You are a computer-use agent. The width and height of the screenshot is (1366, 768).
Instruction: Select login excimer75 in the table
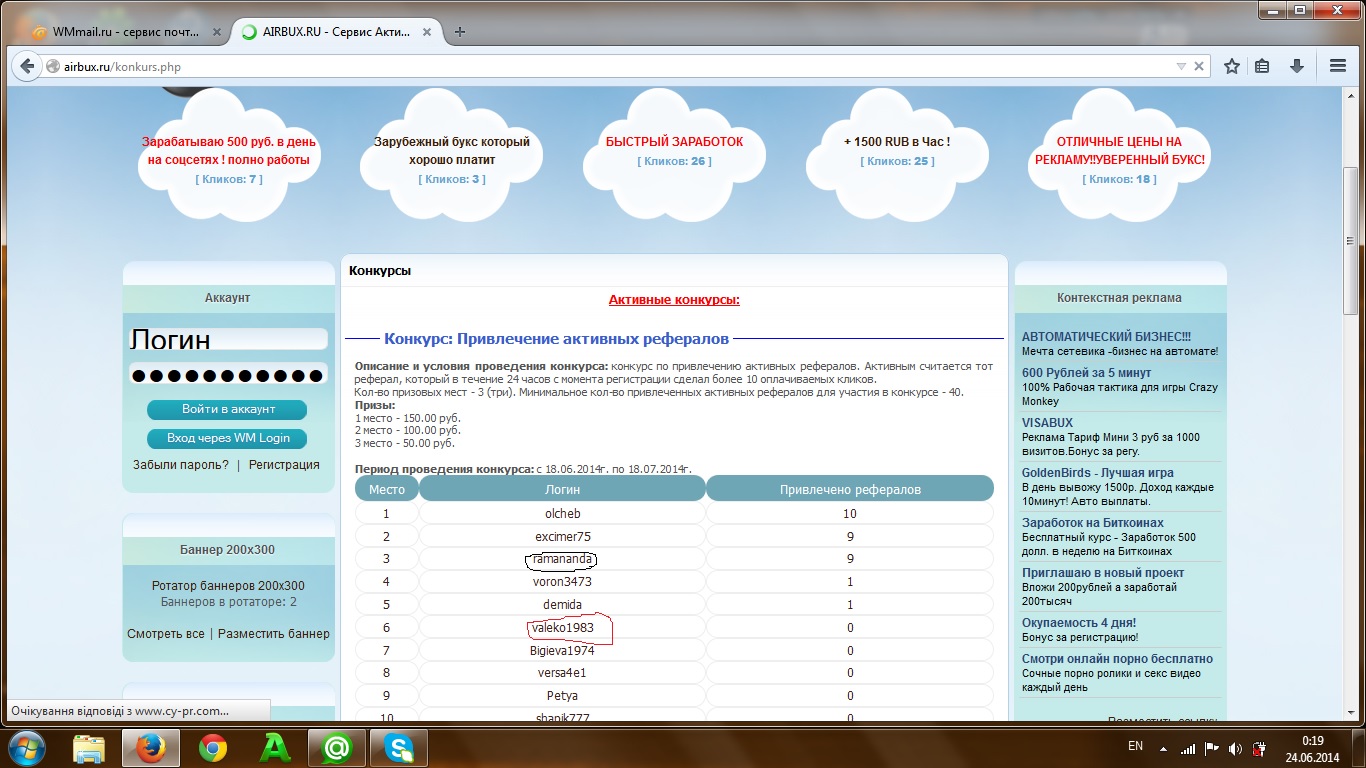click(x=563, y=537)
